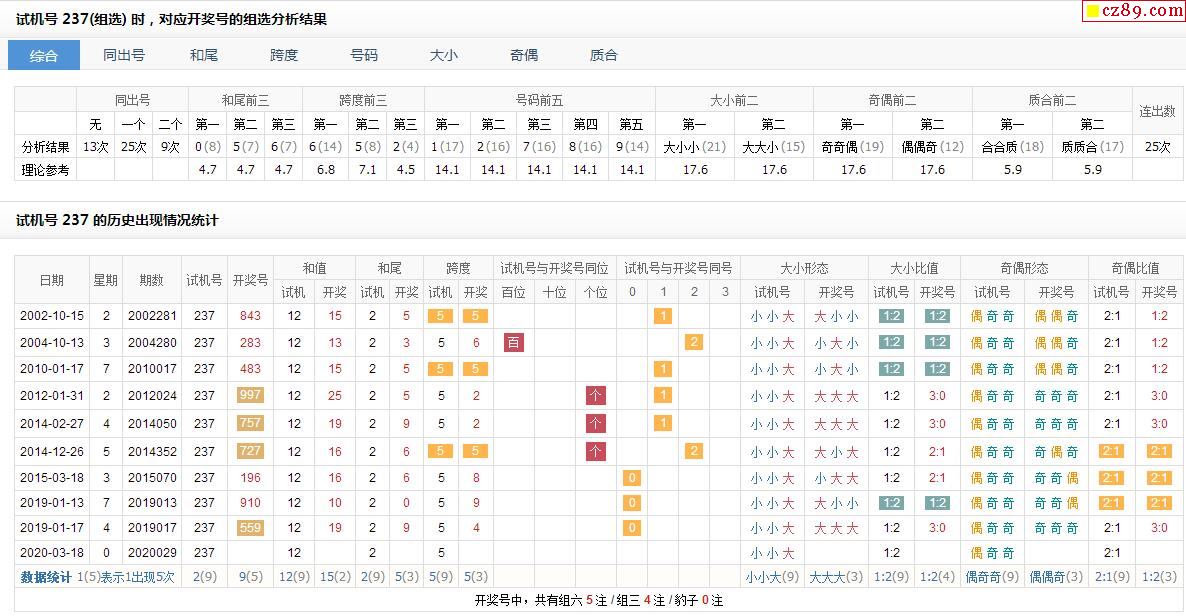Click the 日期 column header
This screenshot has height=616, width=1186.
click(x=51, y=280)
